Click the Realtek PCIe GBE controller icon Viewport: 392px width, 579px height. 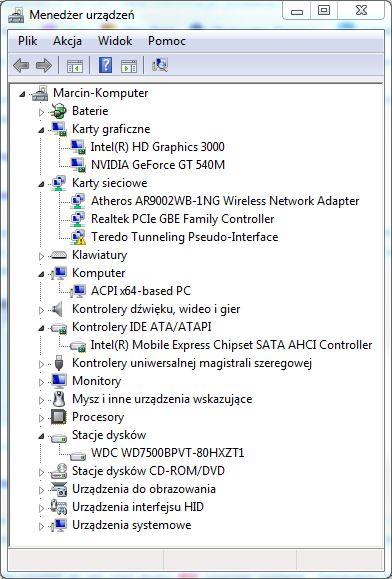[x=78, y=219]
